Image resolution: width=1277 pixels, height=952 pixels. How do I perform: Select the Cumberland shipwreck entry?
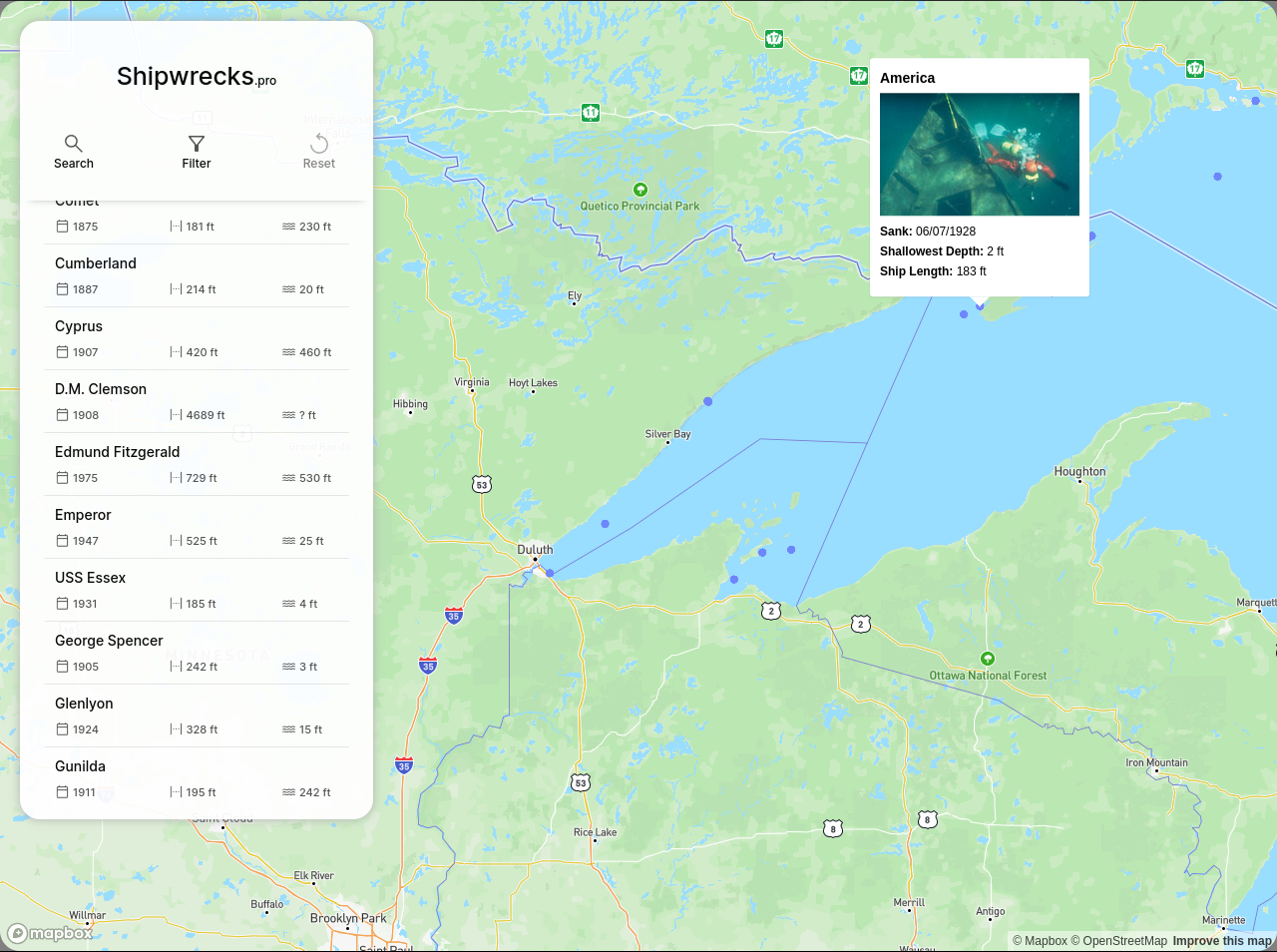(x=197, y=275)
